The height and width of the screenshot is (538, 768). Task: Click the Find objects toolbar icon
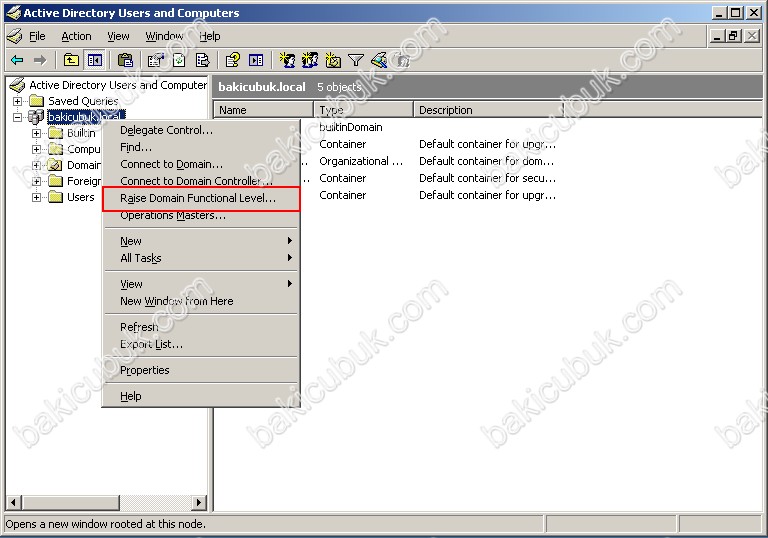click(x=379, y=60)
